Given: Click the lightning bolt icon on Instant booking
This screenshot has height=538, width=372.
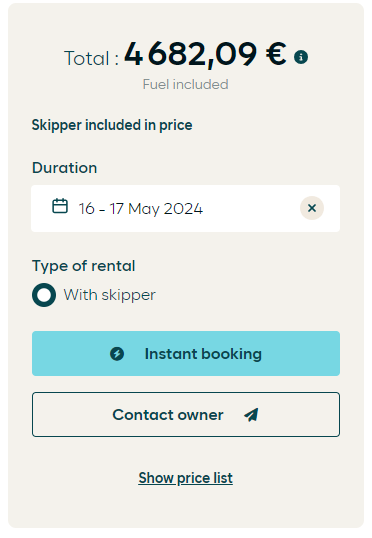Looking at the screenshot, I should pos(117,354).
